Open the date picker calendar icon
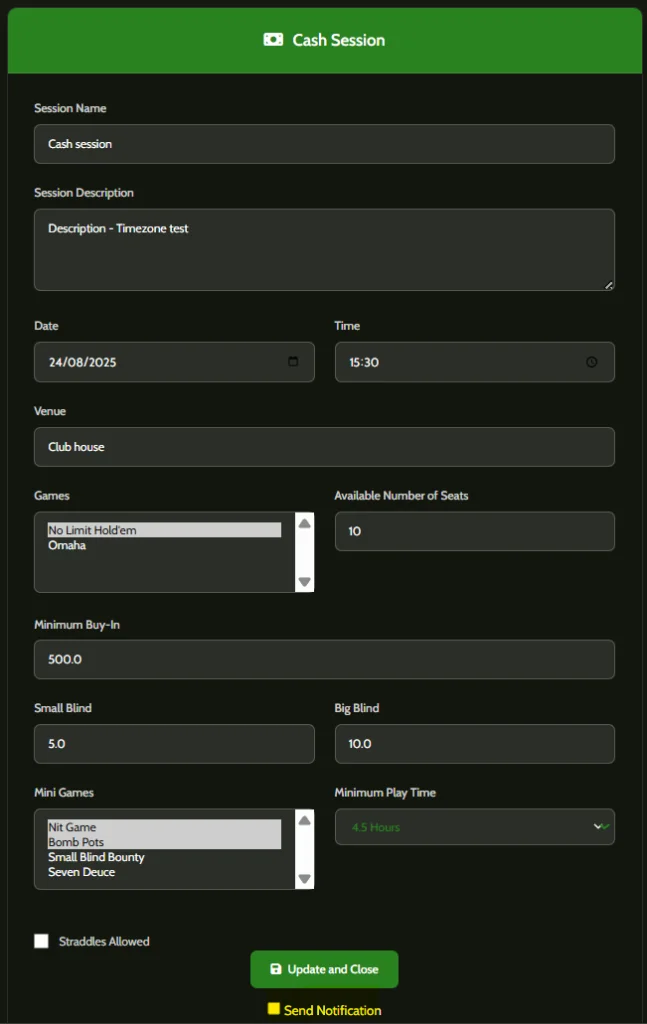Image resolution: width=647 pixels, height=1024 pixels. tap(293, 362)
